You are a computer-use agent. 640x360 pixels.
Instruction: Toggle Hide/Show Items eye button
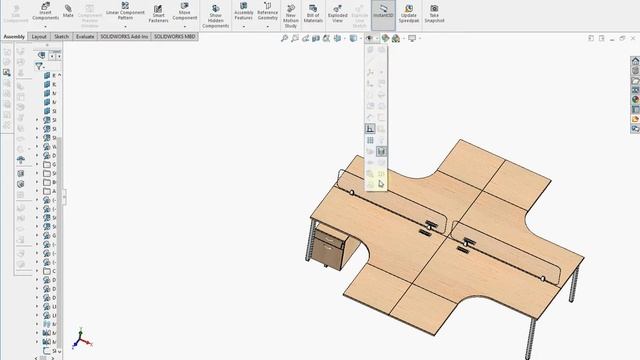pos(369,38)
